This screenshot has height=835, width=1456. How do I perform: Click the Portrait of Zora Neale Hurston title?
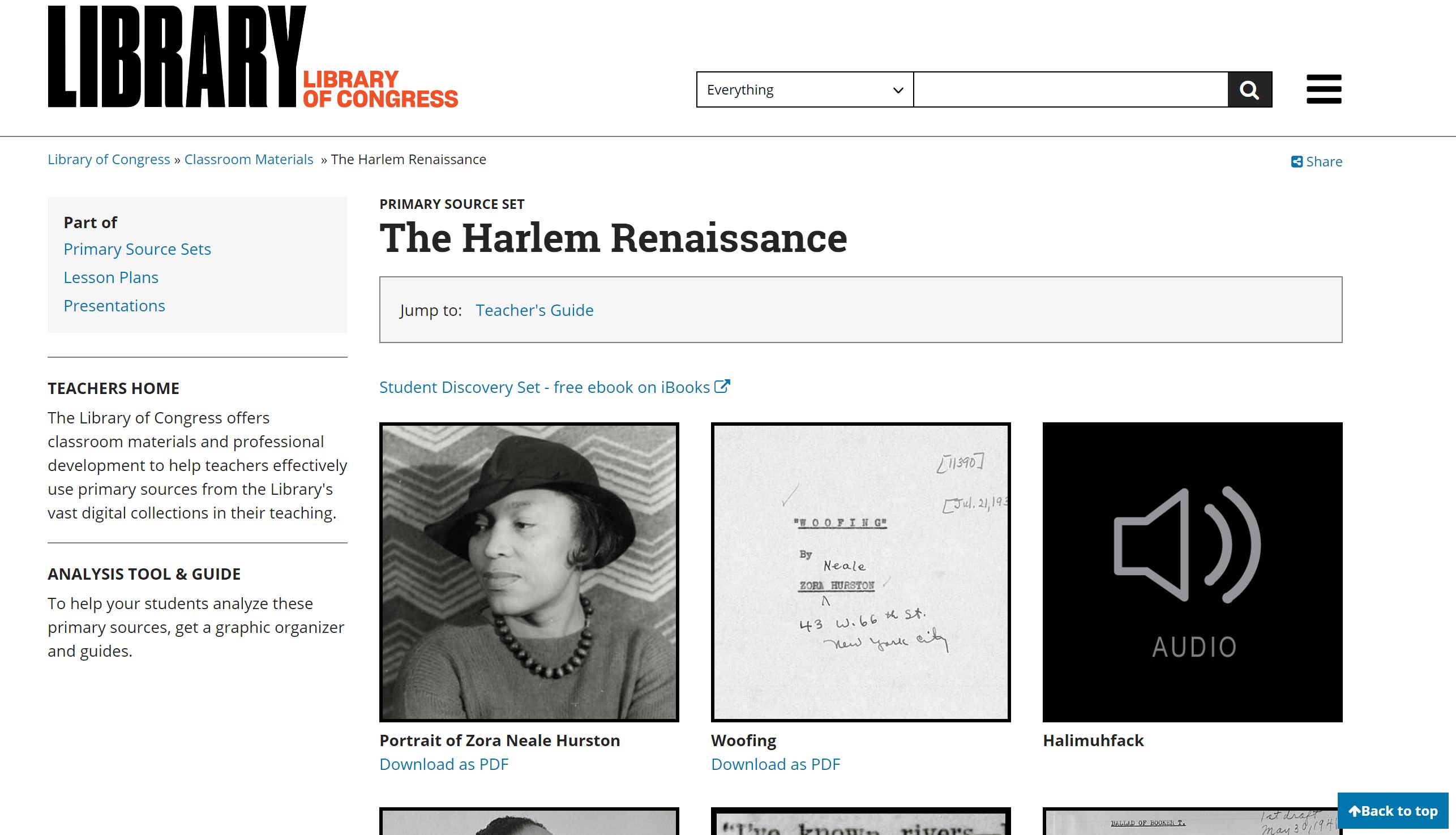pyautogui.click(x=499, y=740)
